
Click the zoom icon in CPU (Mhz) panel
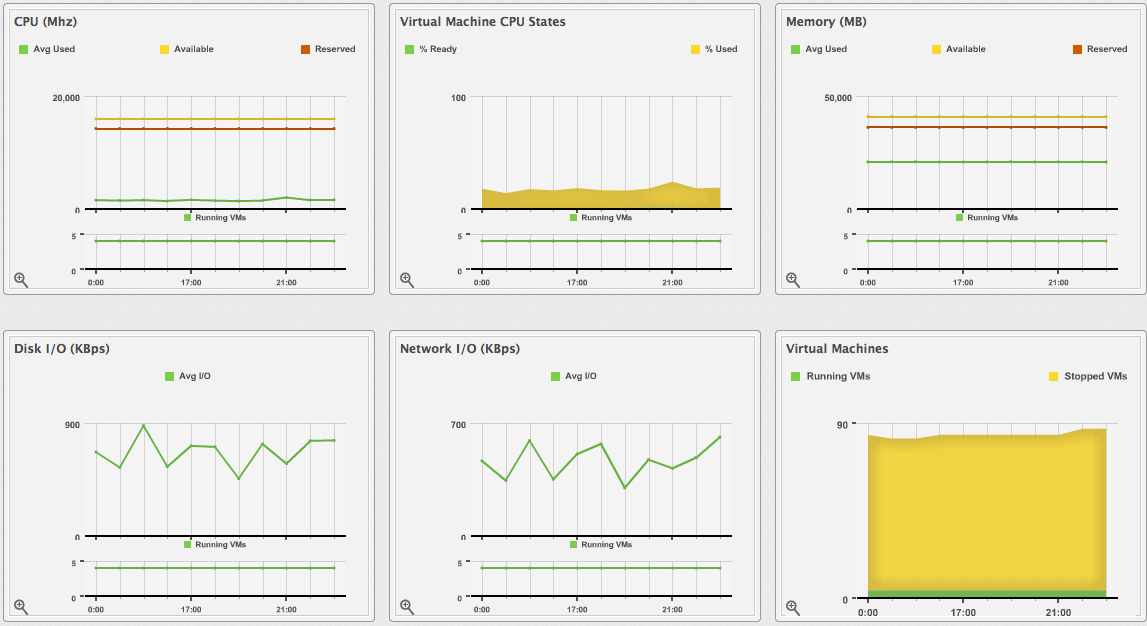(21, 280)
